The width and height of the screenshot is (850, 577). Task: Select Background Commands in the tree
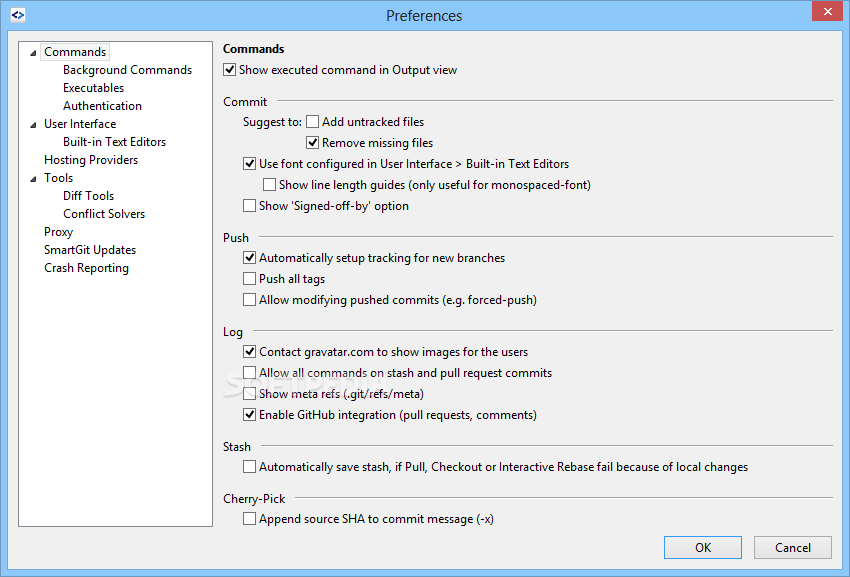pos(127,70)
